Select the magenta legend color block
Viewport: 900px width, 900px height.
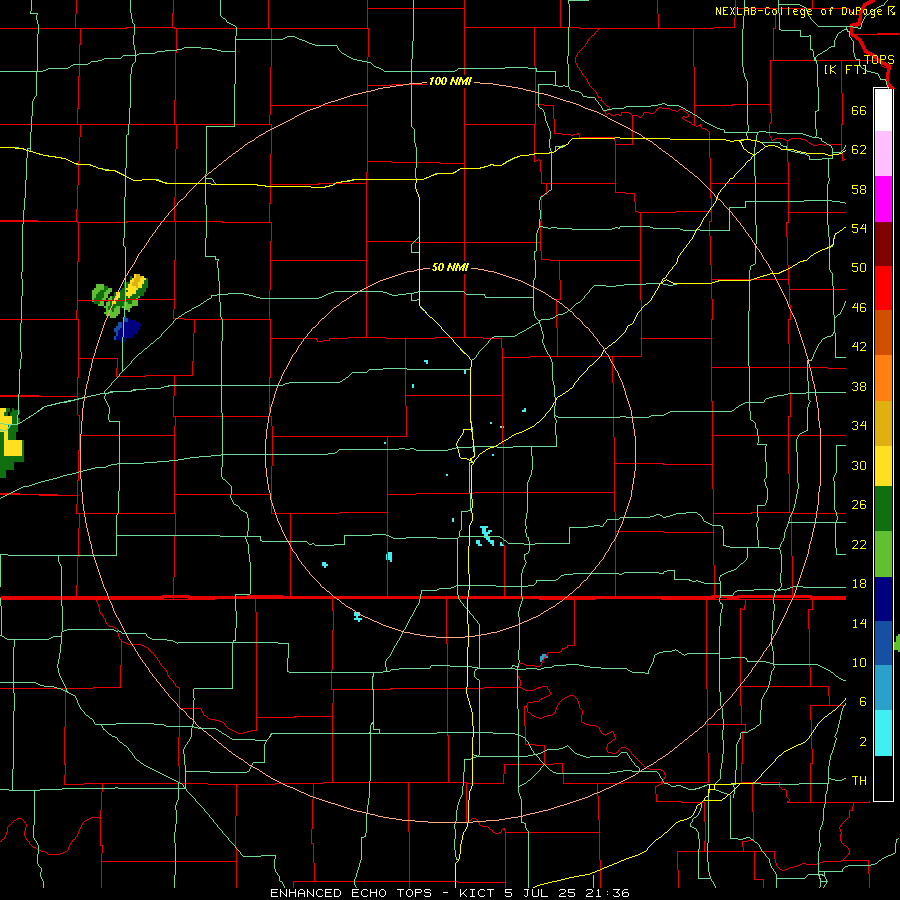coord(883,199)
